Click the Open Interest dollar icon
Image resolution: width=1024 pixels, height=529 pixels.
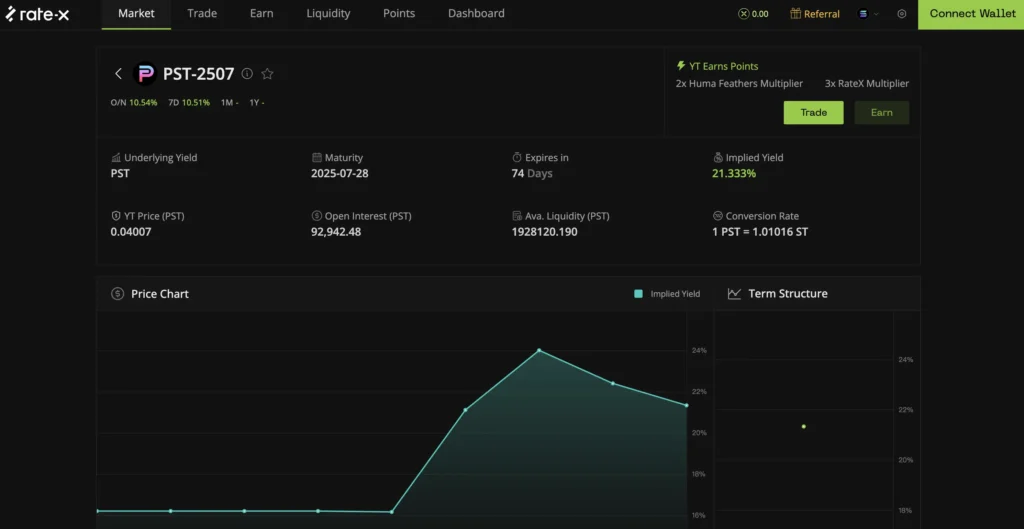tap(317, 216)
